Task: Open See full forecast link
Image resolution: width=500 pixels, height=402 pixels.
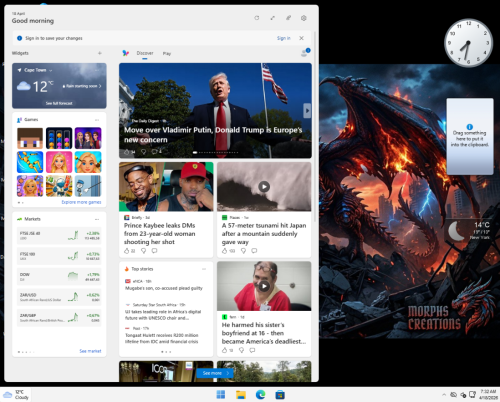Action: point(59,103)
